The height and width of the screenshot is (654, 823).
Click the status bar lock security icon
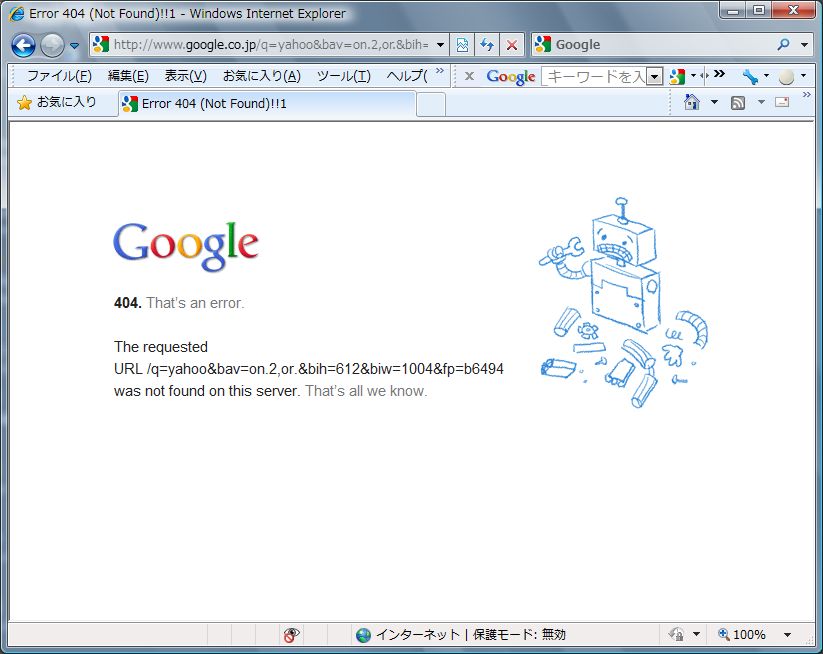(x=677, y=635)
